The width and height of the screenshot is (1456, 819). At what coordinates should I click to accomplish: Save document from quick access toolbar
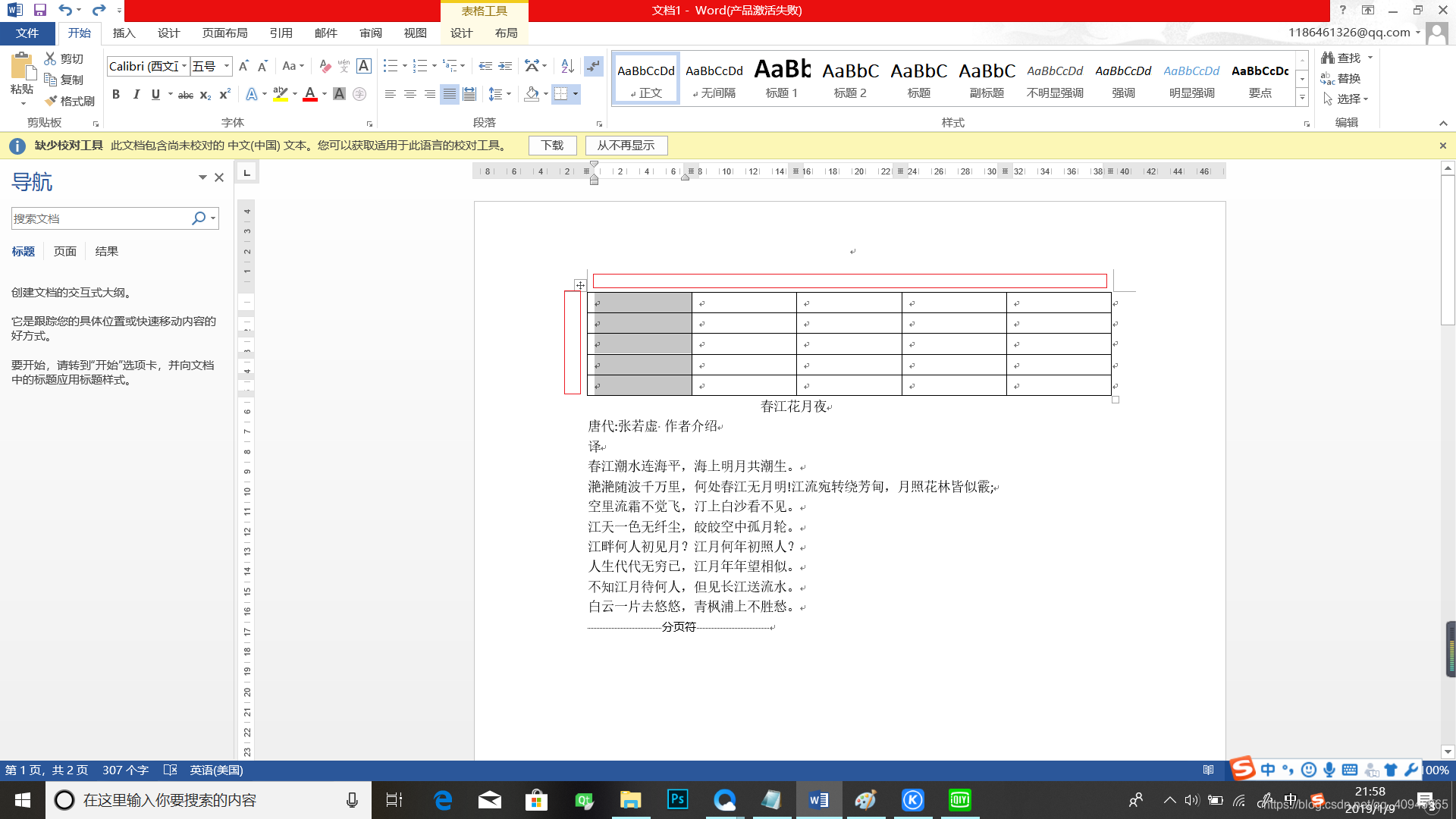(40, 10)
